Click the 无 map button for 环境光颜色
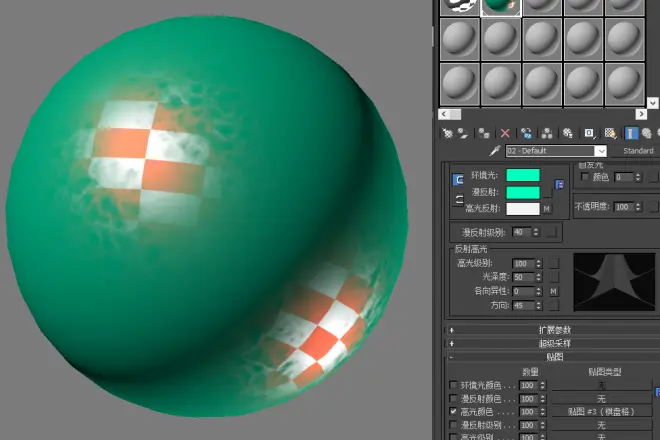Image resolution: width=660 pixels, height=440 pixels. coord(601,385)
